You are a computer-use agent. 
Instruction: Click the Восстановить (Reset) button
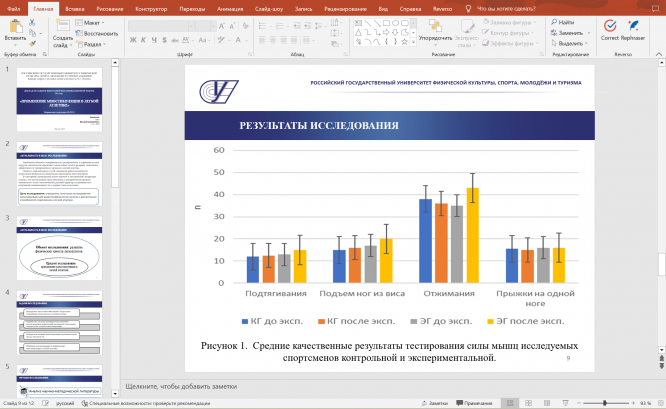(98, 33)
